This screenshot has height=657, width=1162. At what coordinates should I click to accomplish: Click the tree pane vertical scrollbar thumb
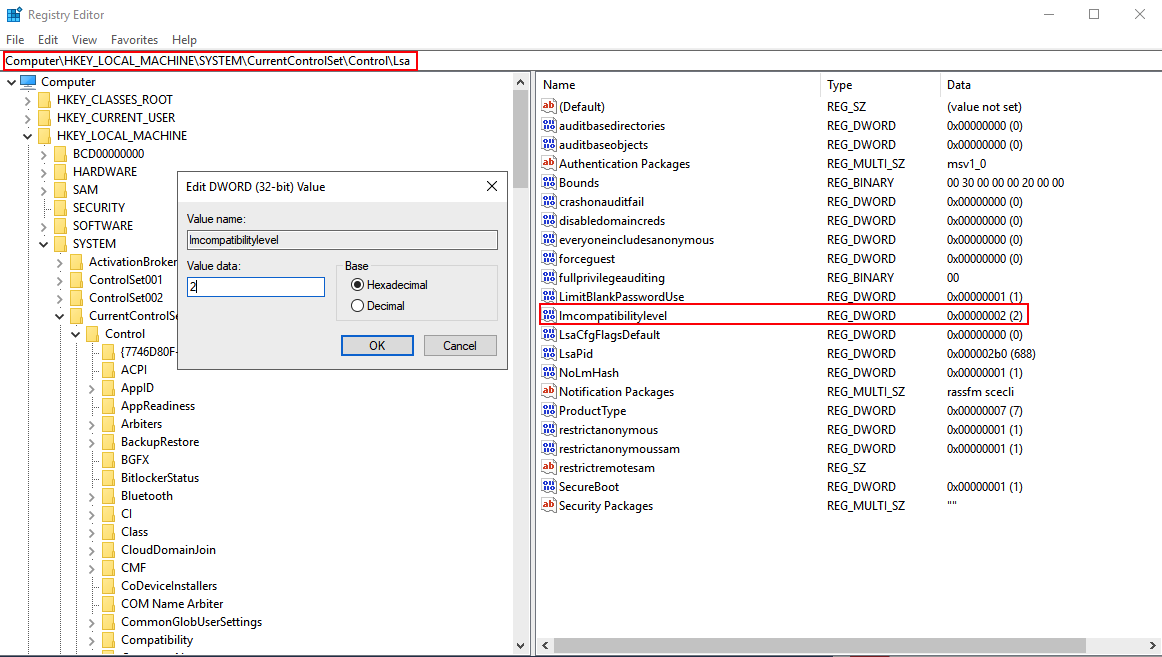pyautogui.click(x=520, y=139)
